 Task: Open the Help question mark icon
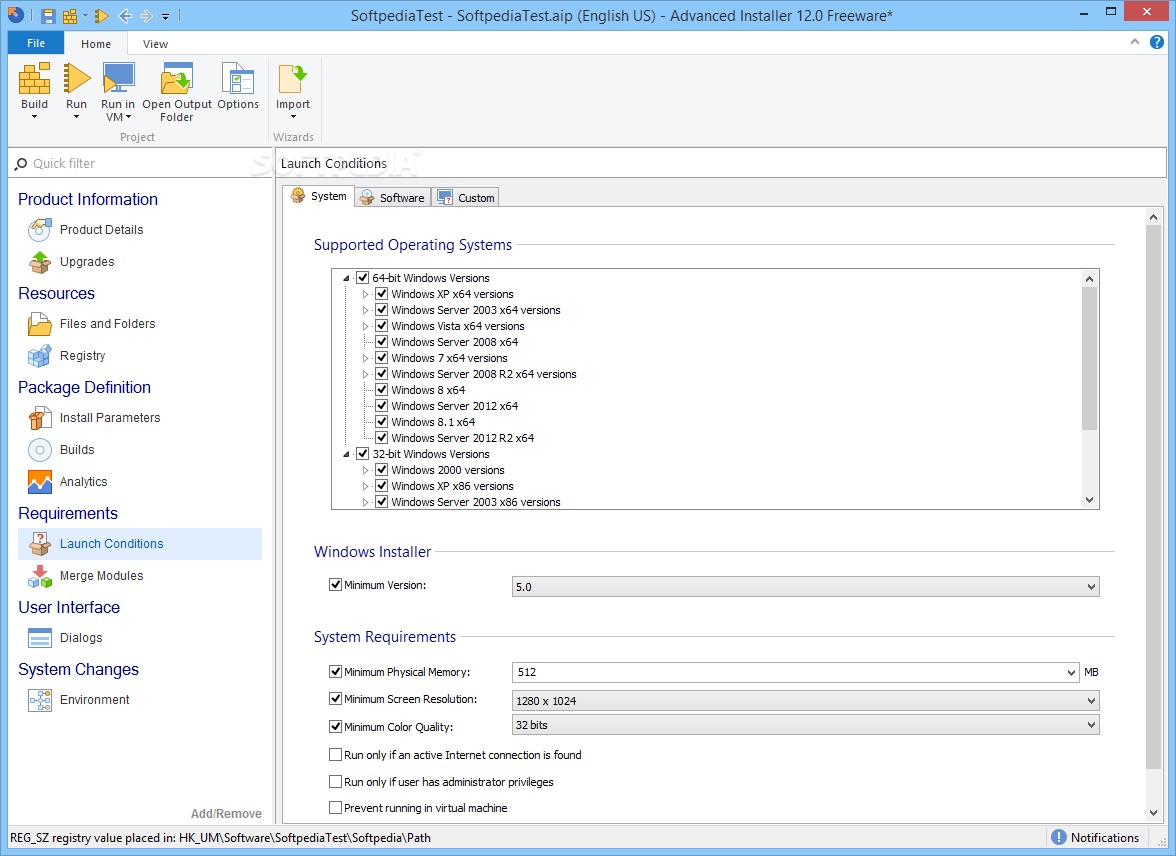point(1156,43)
